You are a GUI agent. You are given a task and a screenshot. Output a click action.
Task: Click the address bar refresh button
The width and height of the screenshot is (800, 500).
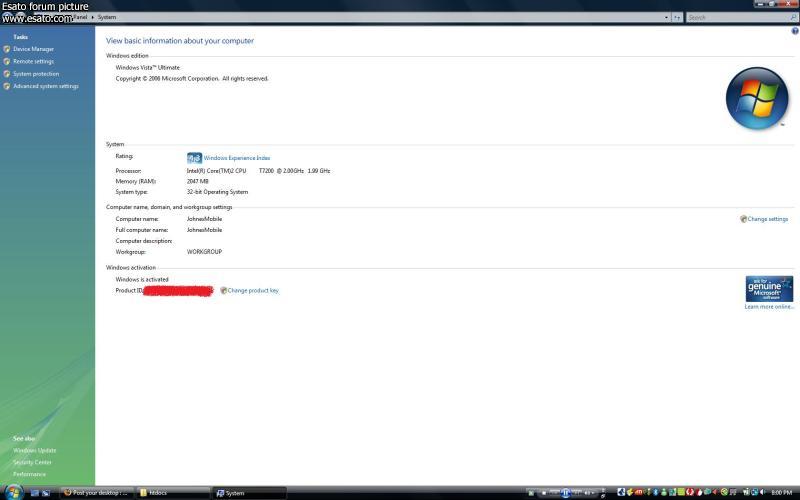pos(677,17)
